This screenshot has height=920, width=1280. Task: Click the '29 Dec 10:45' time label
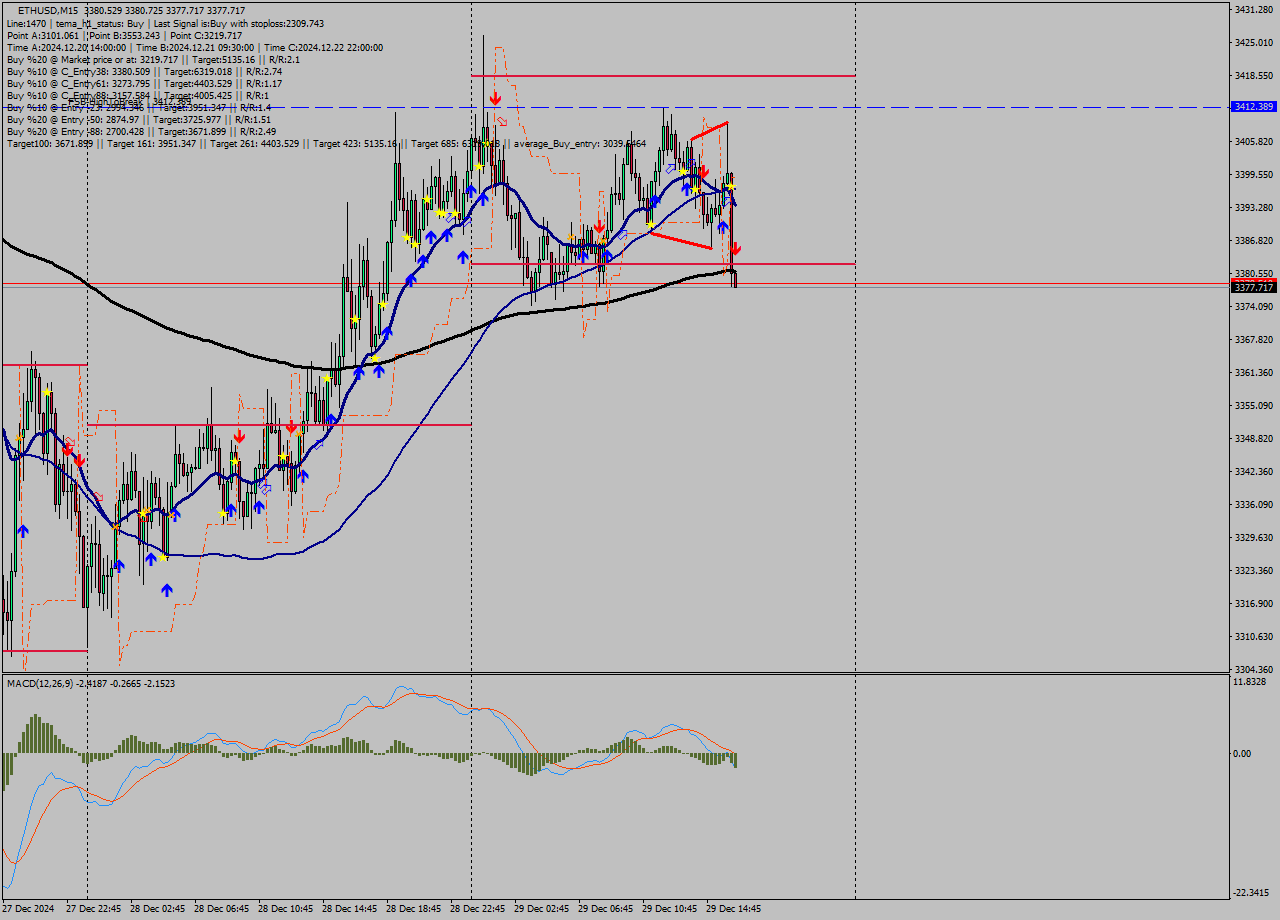pos(669,909)
